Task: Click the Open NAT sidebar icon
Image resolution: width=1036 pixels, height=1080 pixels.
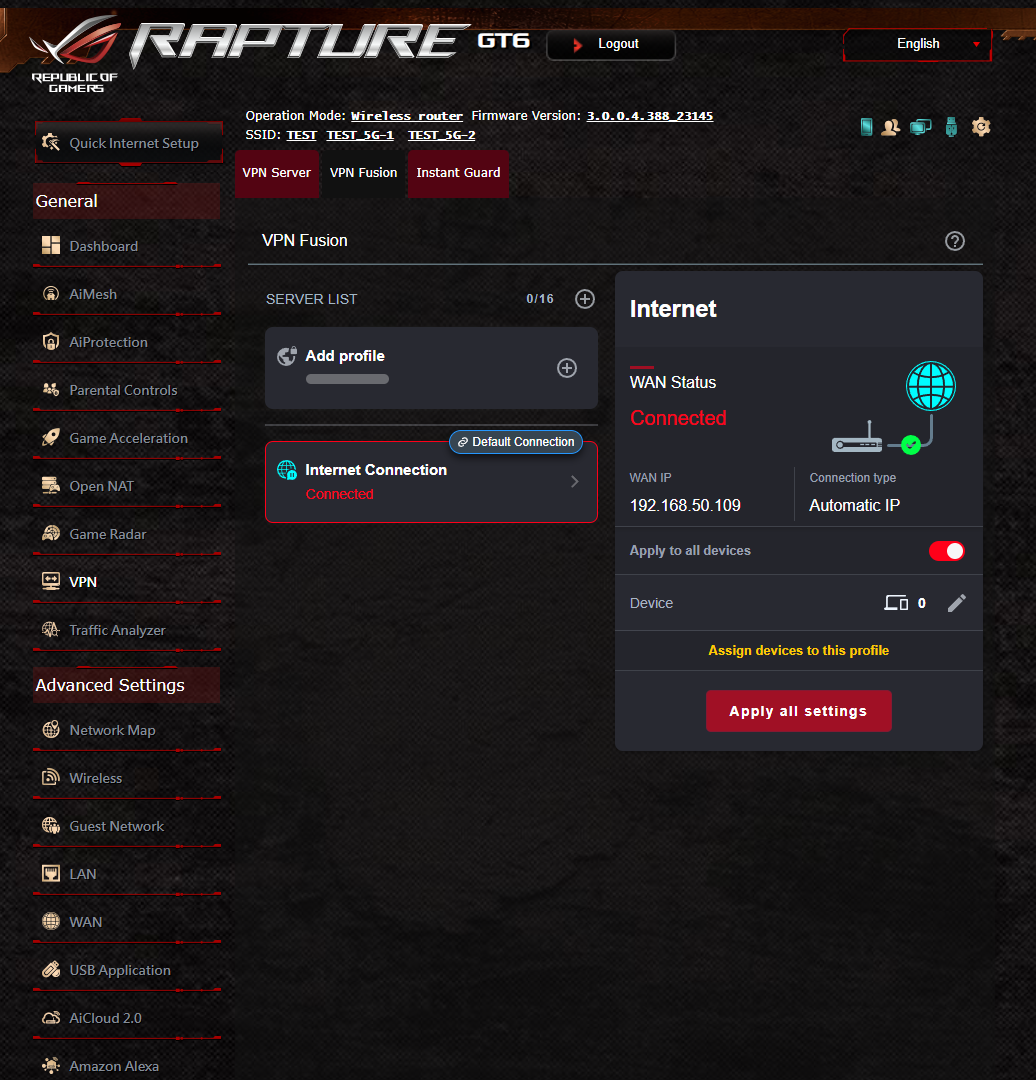Action: pos(50,486)
